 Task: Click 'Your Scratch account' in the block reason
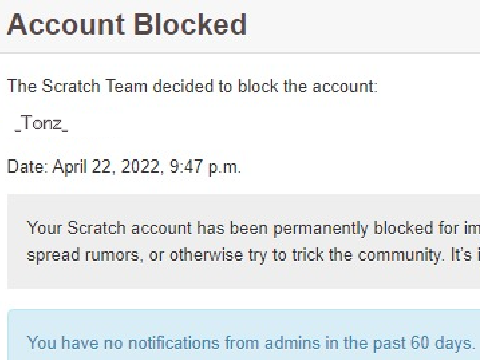pos(109,228)
